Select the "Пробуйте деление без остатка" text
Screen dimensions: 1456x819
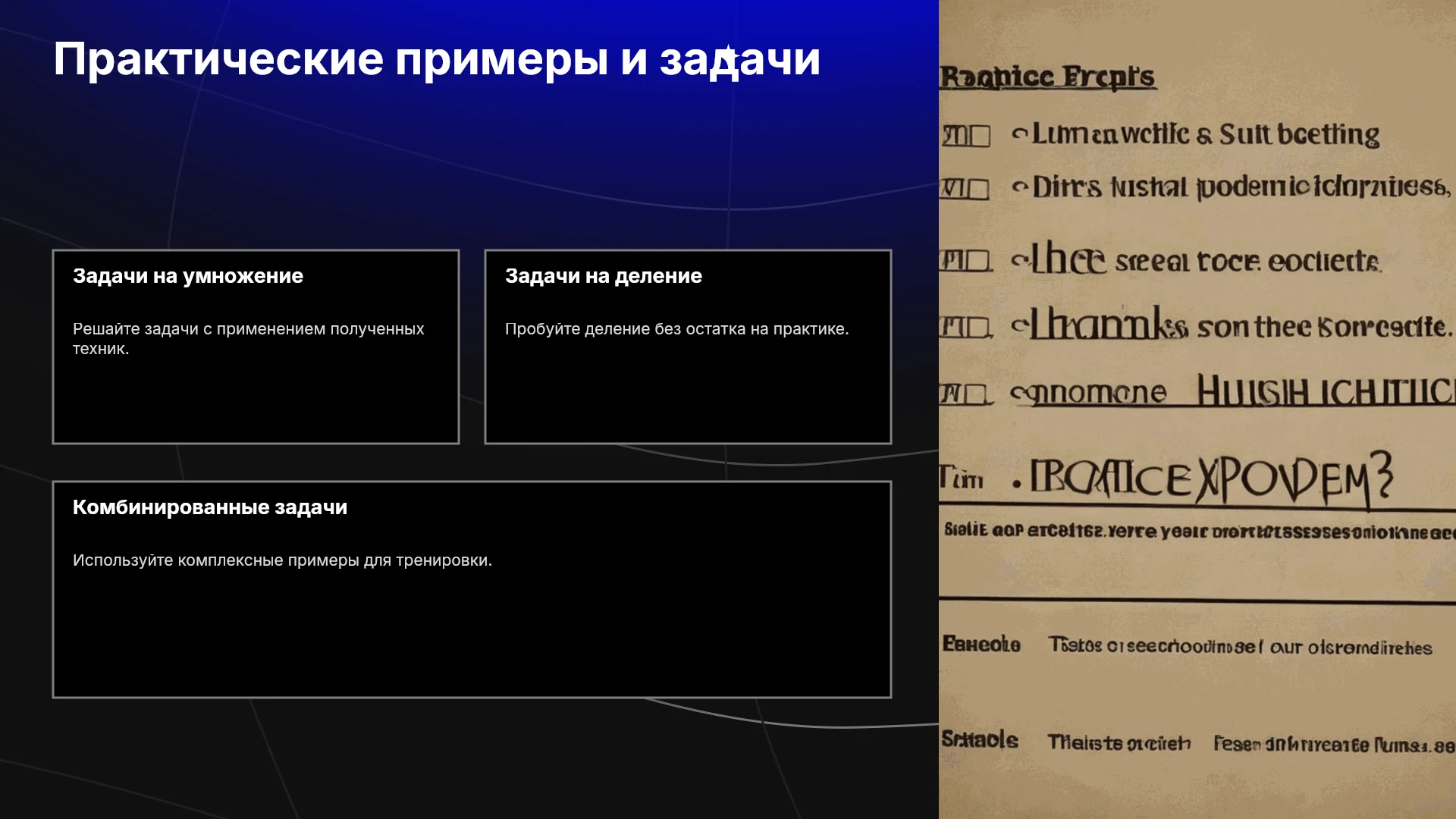[677, 329]
